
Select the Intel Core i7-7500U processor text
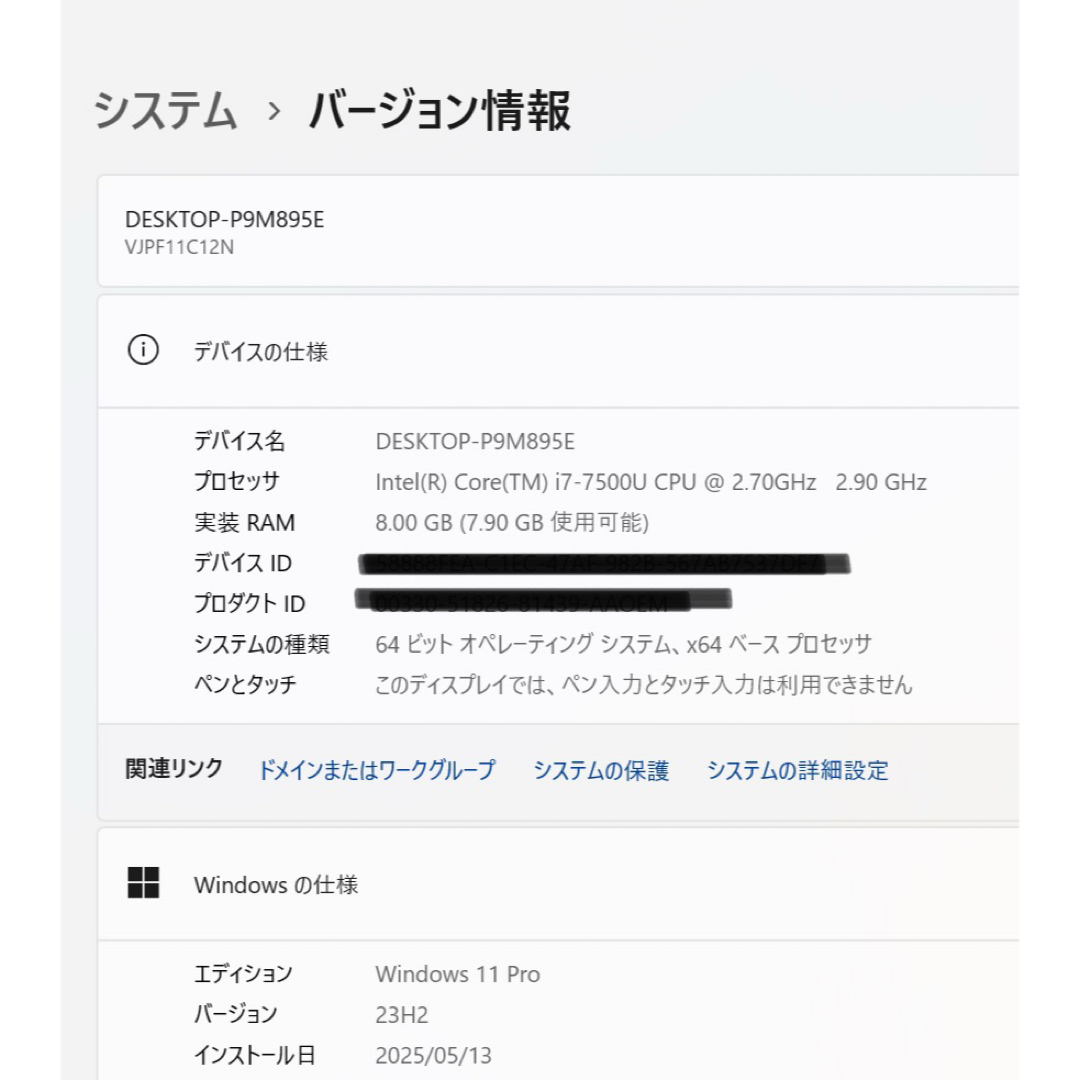651,482
